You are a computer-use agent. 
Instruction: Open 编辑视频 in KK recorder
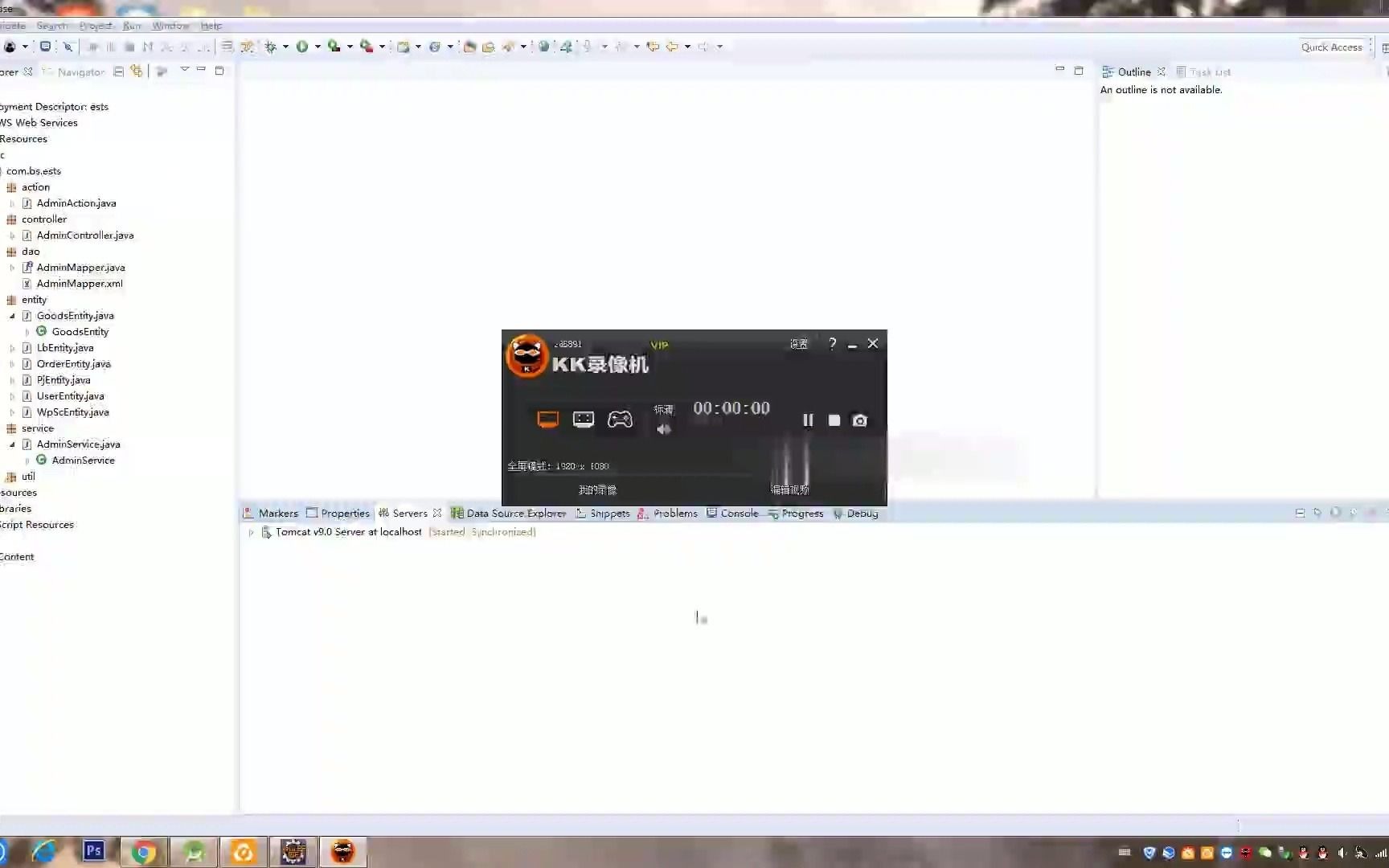coord(789,489)
